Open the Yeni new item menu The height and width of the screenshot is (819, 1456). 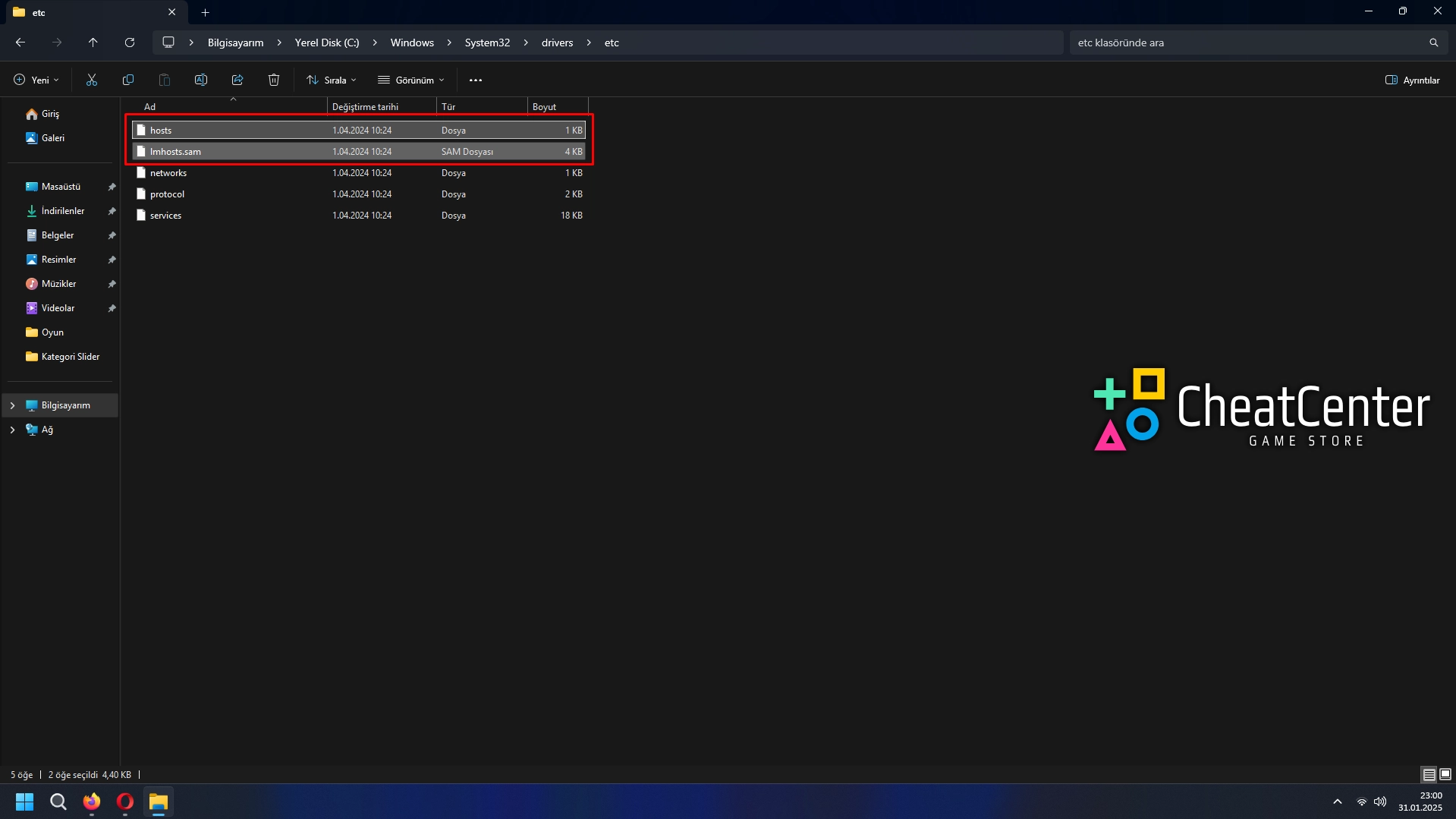tap(36, 80)
